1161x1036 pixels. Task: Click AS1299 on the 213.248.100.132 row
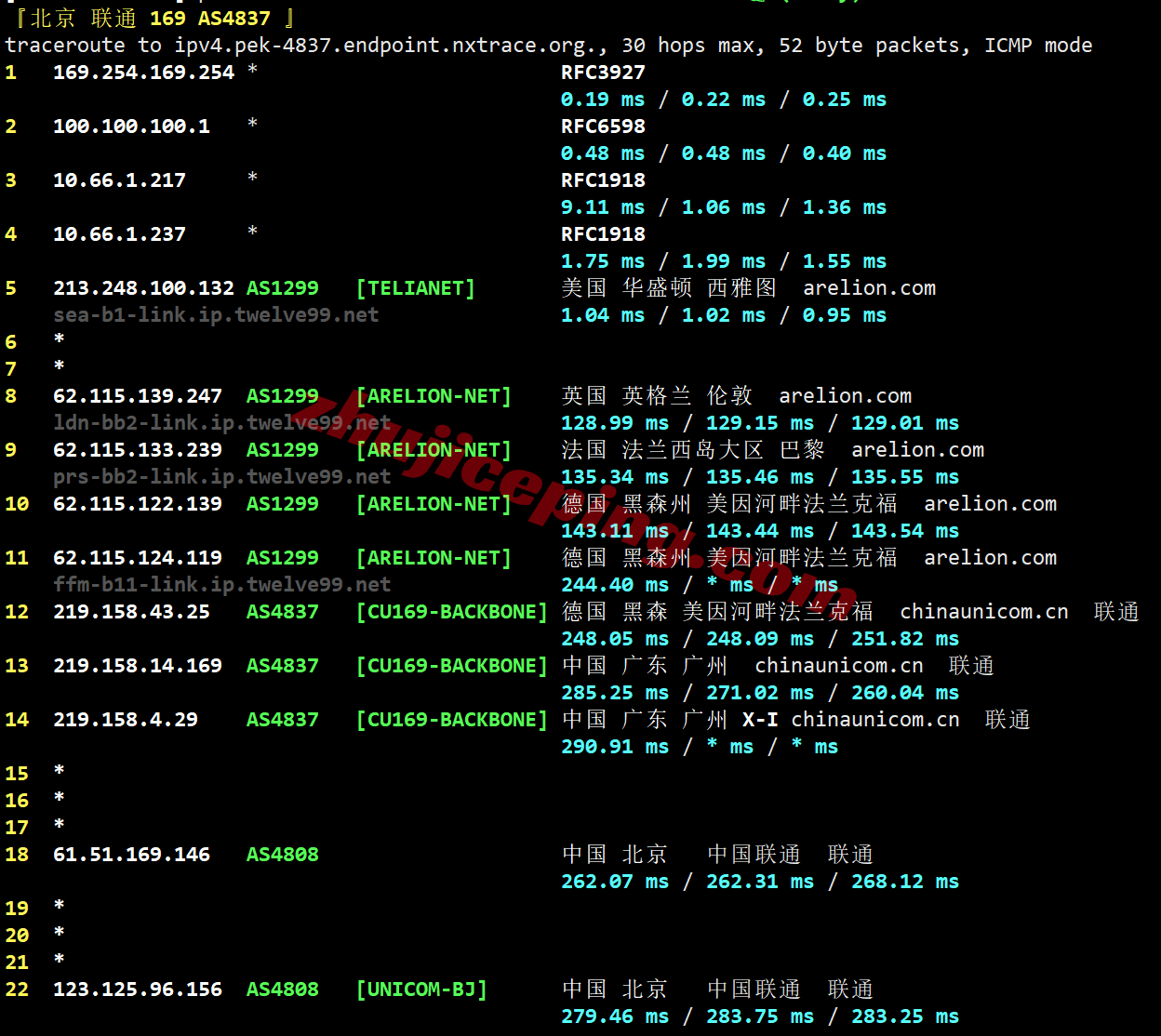click(x=283, y=288)
